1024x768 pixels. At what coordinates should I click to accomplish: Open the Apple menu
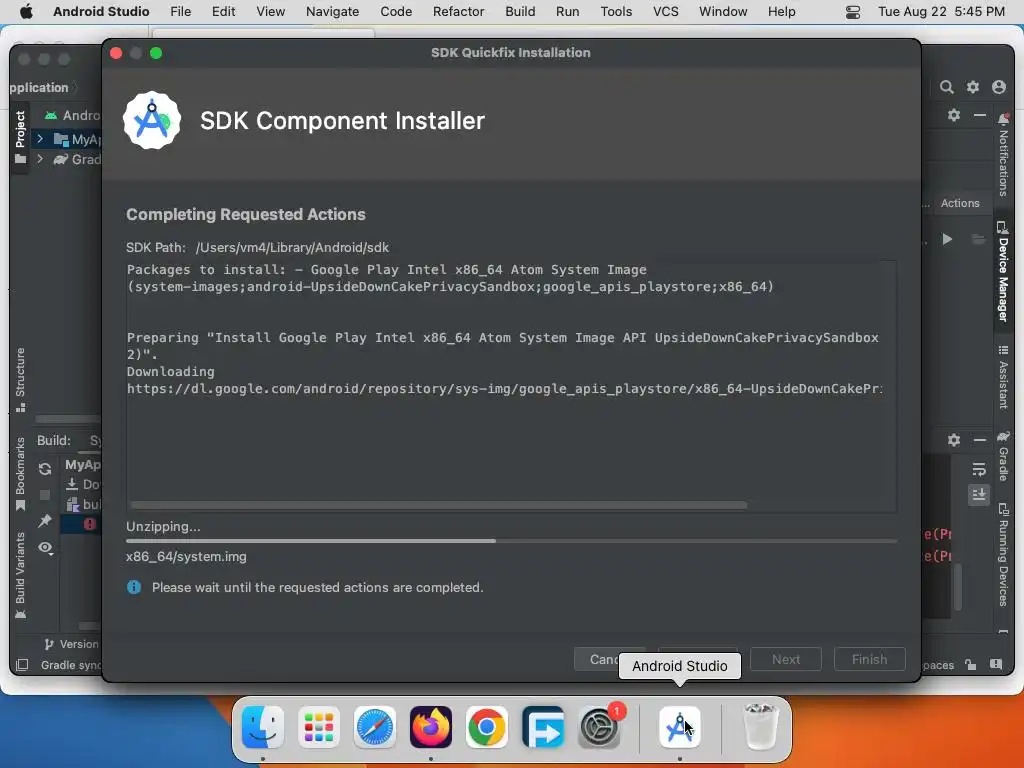26,11
